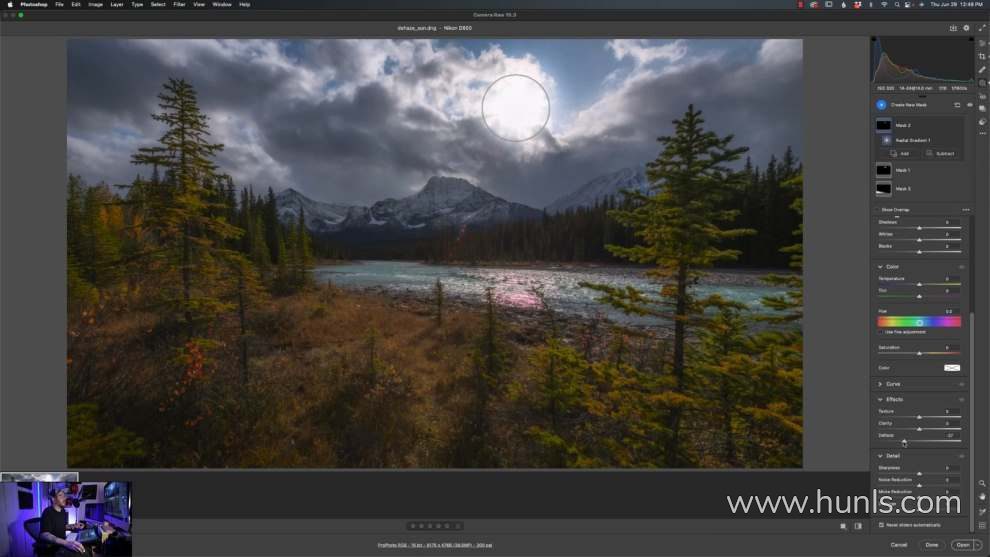Toggle all masks visibility eye icon

970,105
